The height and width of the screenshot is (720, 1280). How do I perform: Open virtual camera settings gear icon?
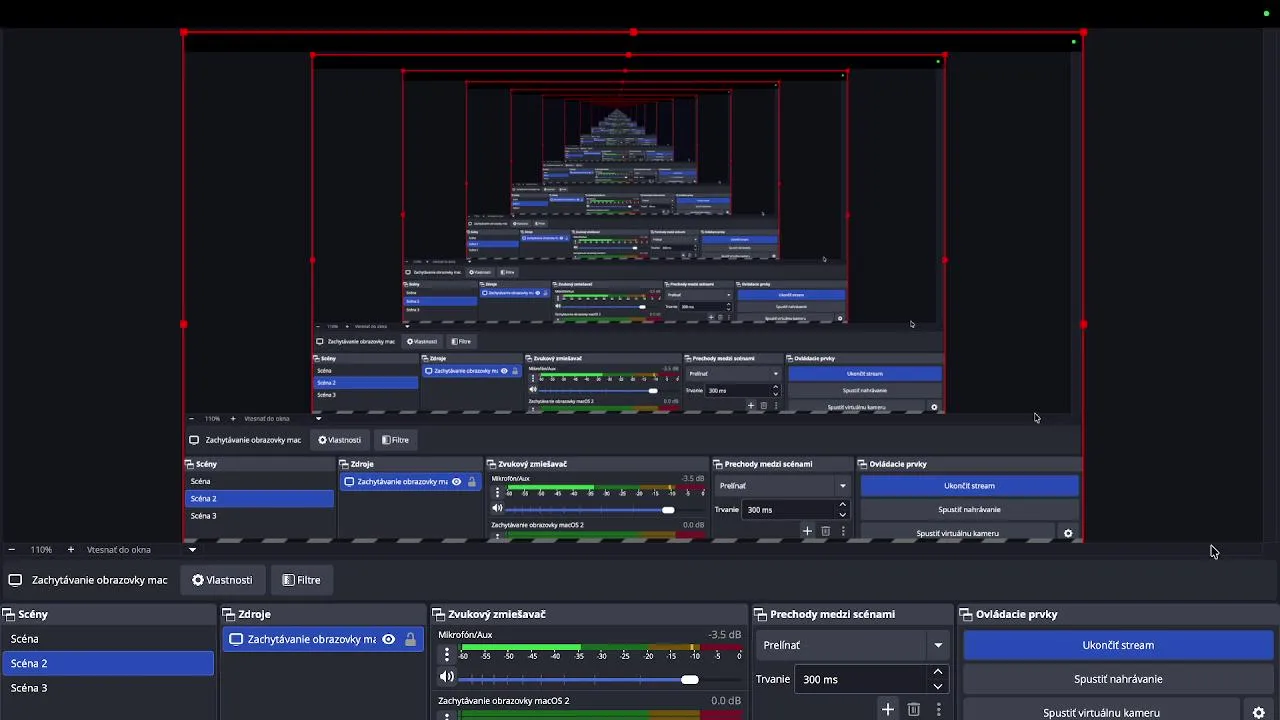(1259, 713)
